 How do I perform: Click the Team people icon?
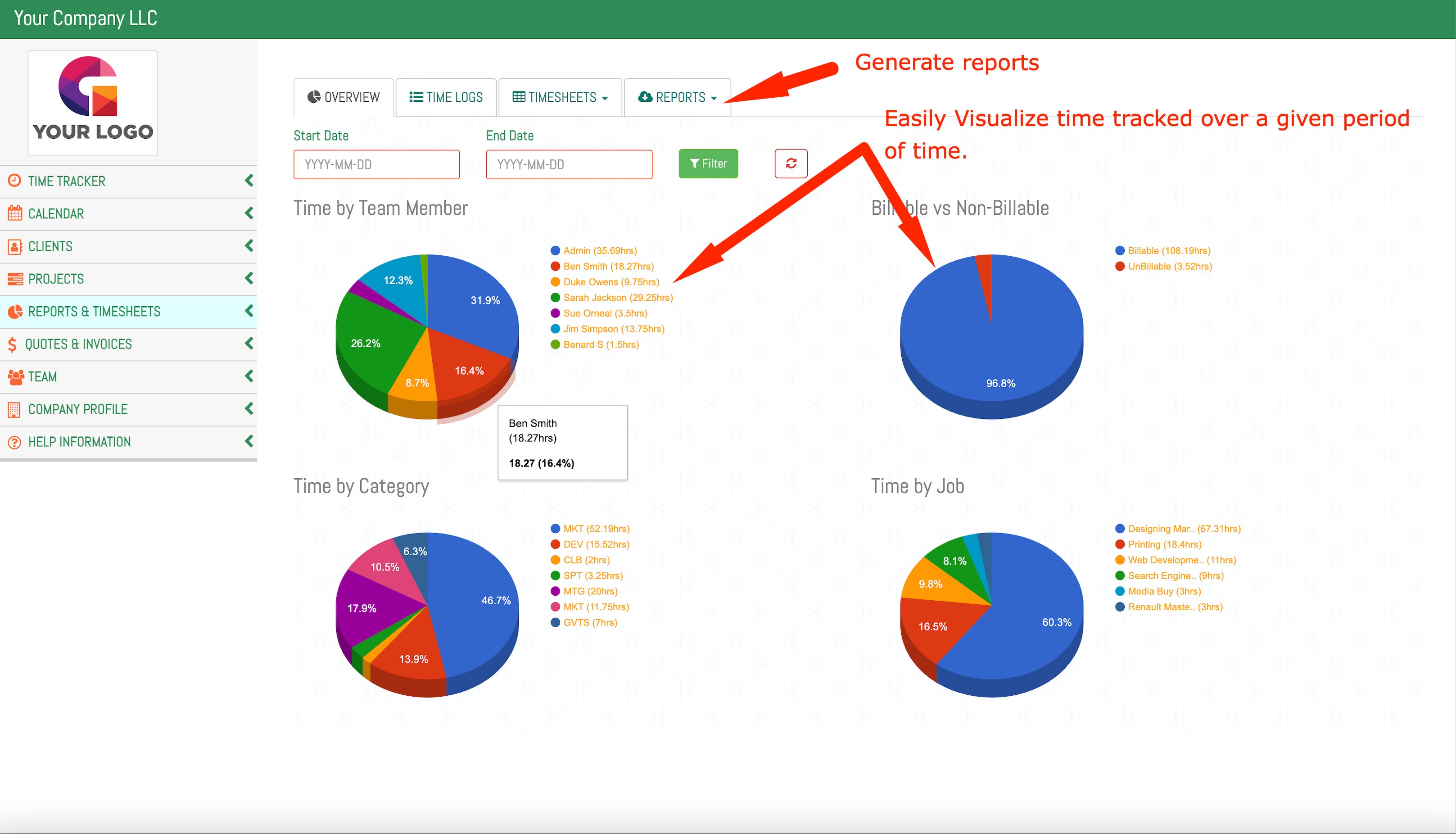15,377
